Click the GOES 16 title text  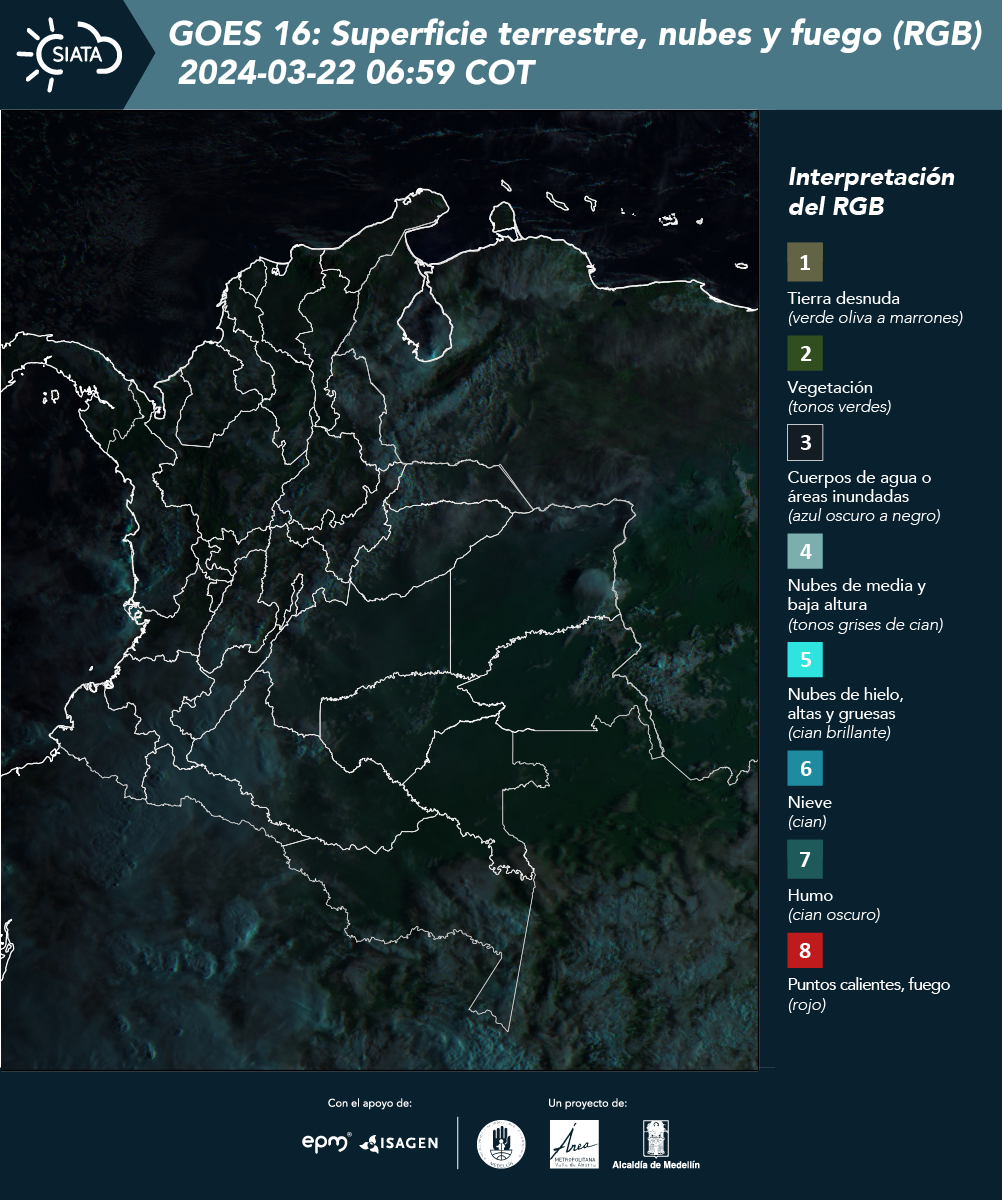(x=575, y=34)
